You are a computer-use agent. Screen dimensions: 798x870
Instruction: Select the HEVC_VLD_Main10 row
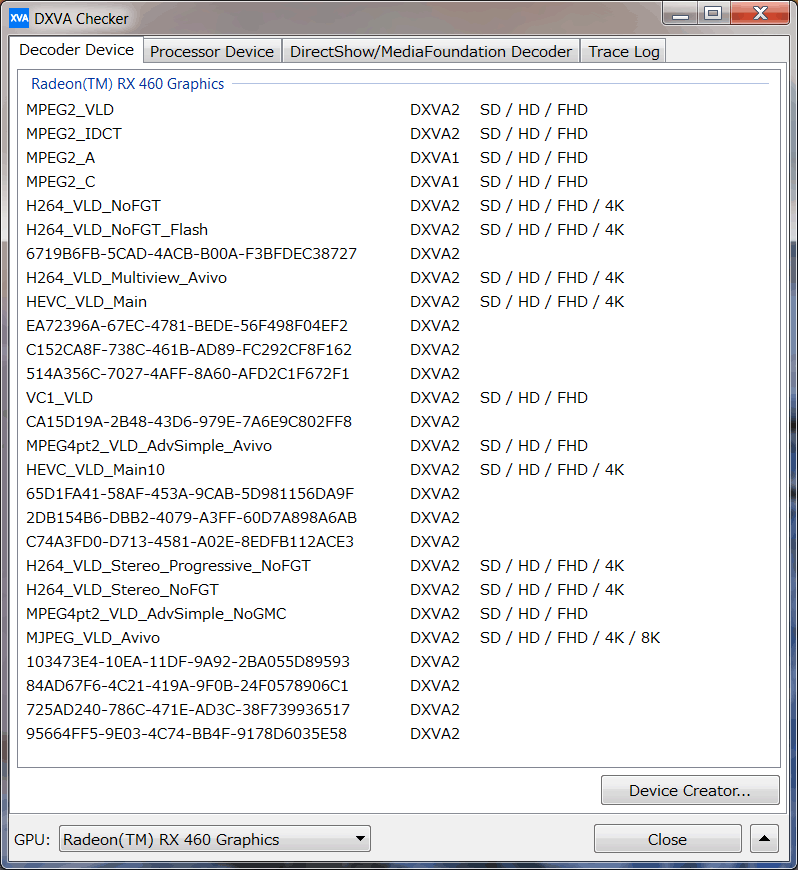click(397, 470)
